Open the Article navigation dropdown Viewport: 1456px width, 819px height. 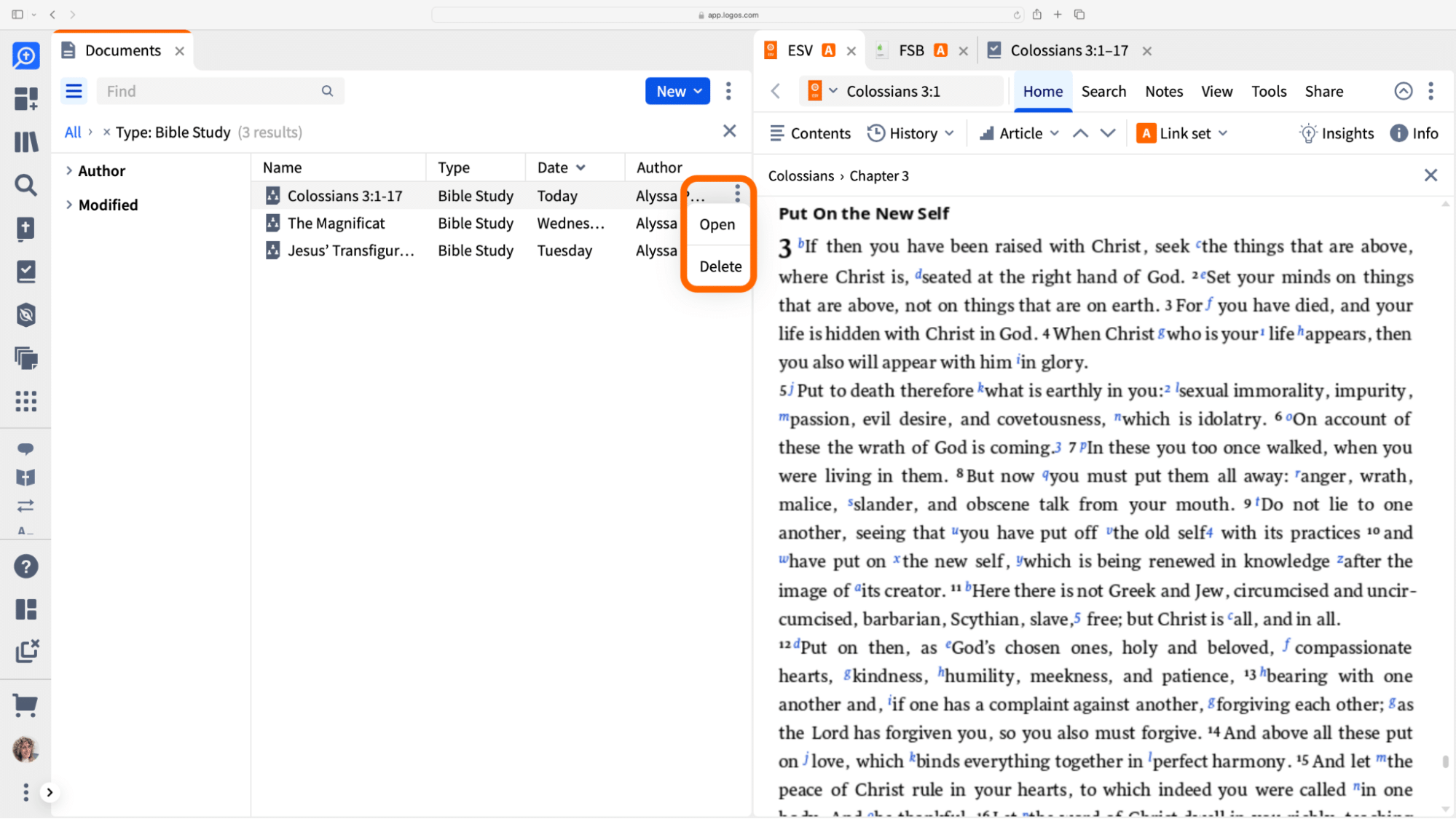(1019, 133)
